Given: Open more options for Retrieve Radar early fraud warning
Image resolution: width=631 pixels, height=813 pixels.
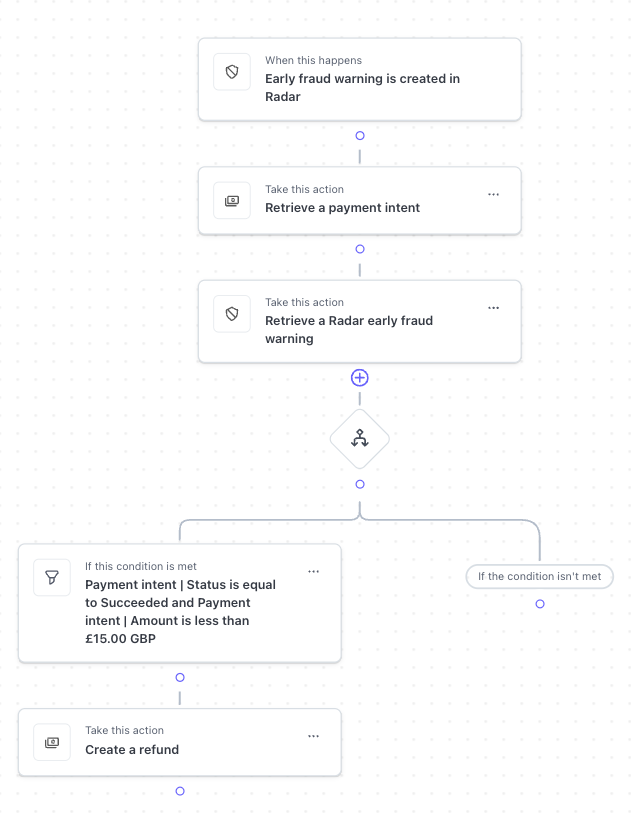Looking at the screenshot, I should 493,308.
